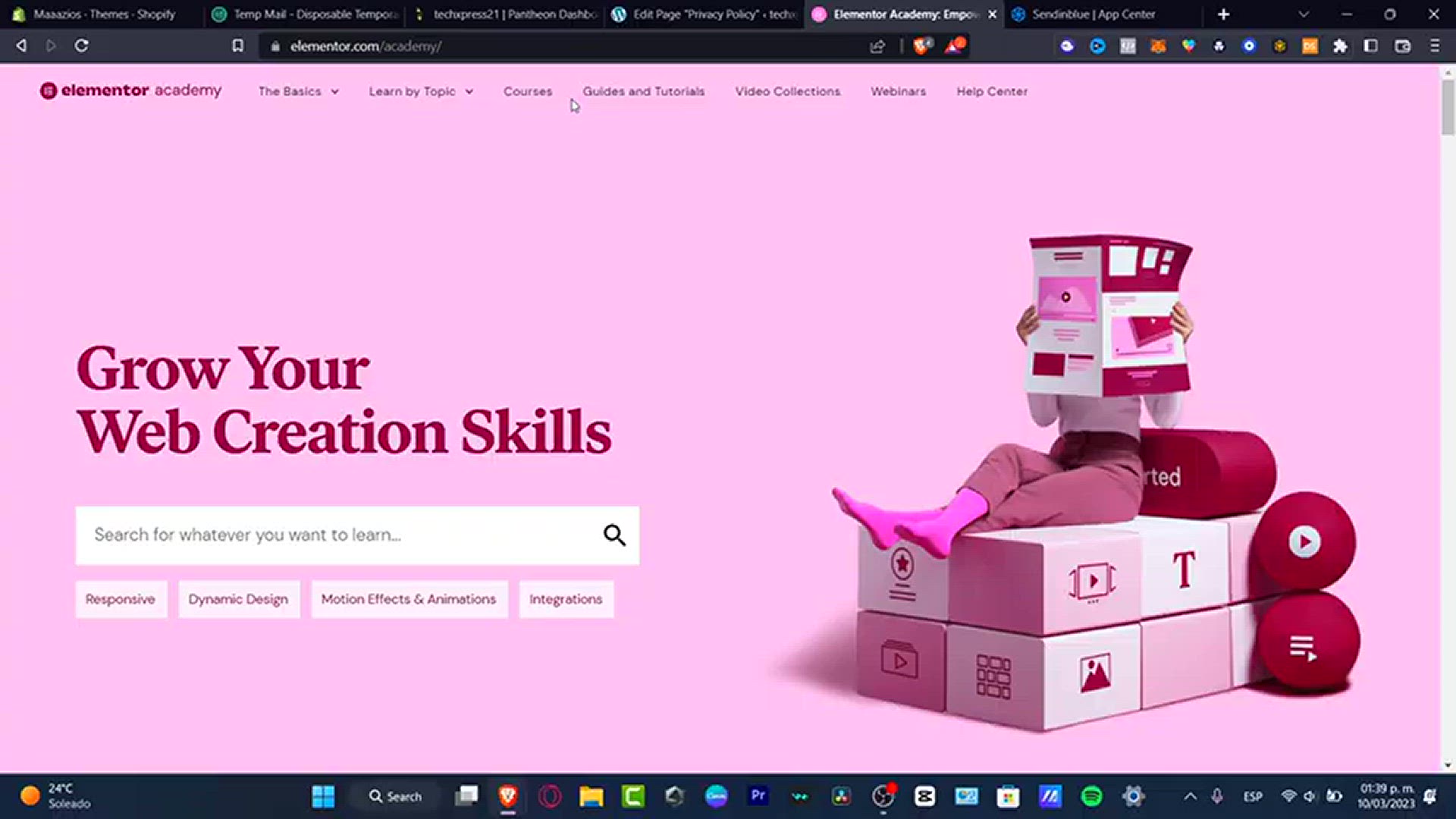Reload the page with the refresh icon
Screen dimensions: 1456x819
click(82, 45)
